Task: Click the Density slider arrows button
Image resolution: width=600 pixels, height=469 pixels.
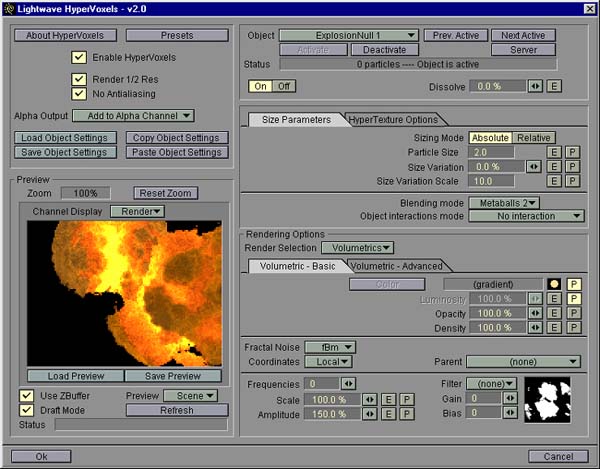Action: pos(535,327)
